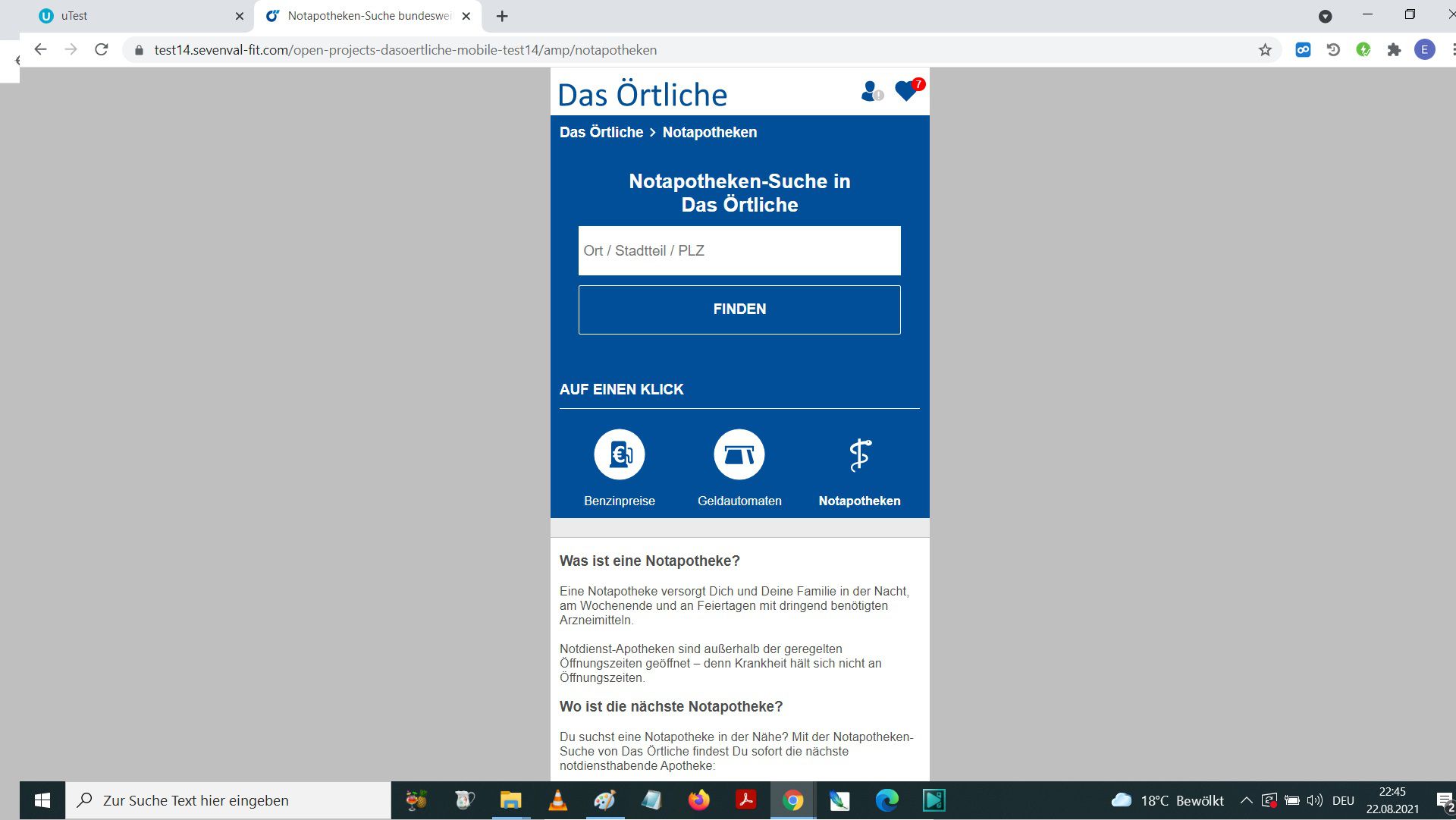This screenshot has width=1456, height=820.
Task: Click the blue infinity extension icon
Action: (1303, 50)
